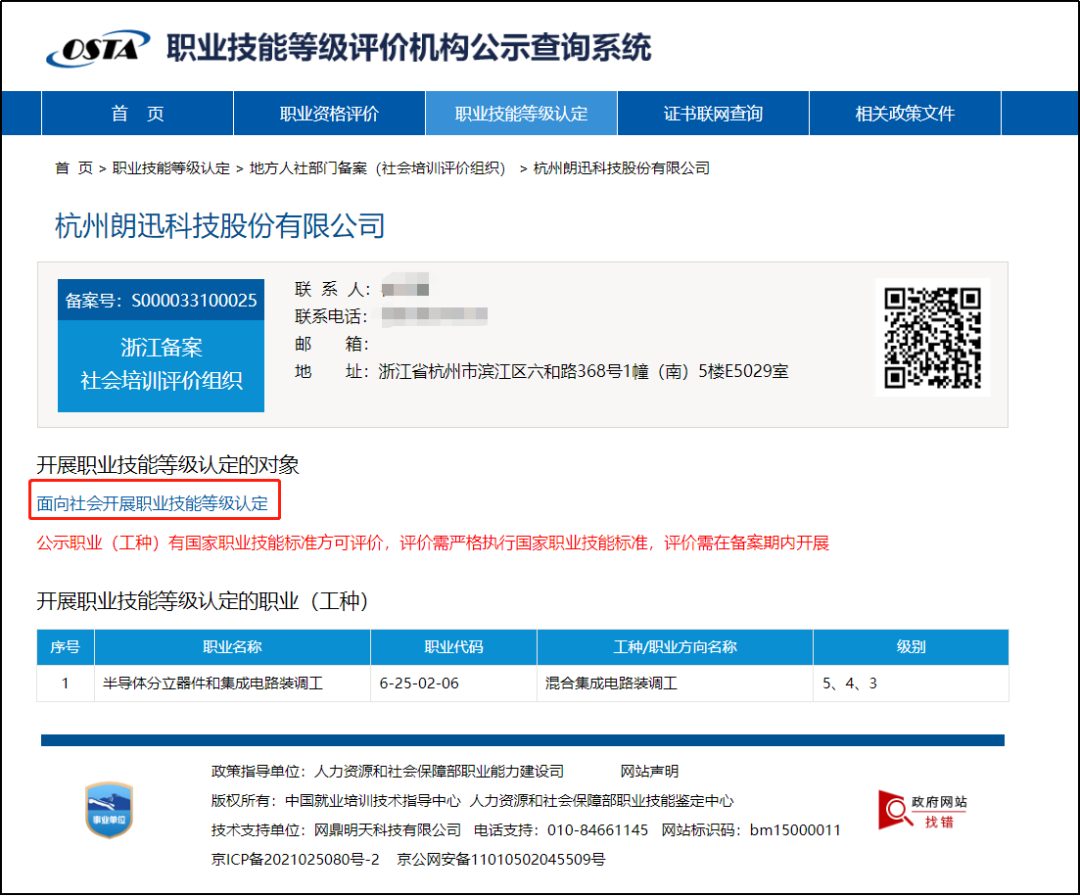This screenshot has height=896, width=1080.
Task: Click the 京ICP备2021025080号-2 footer link
Action: click(295, 859)
